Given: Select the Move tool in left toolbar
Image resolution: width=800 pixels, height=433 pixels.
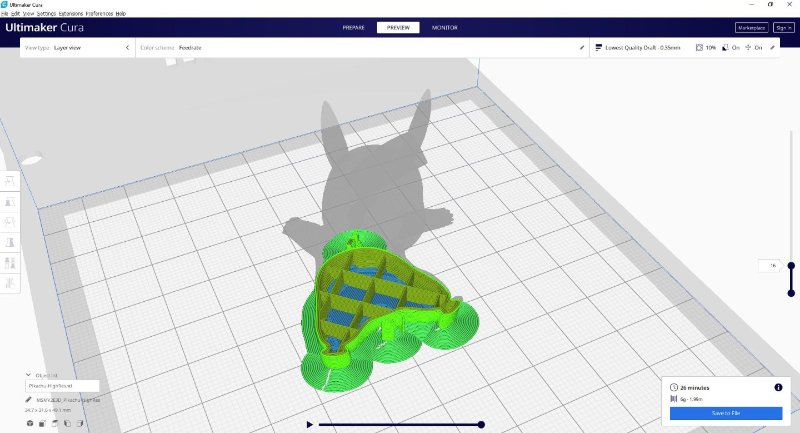Looking at the screenshot, I should pos(10,181).
